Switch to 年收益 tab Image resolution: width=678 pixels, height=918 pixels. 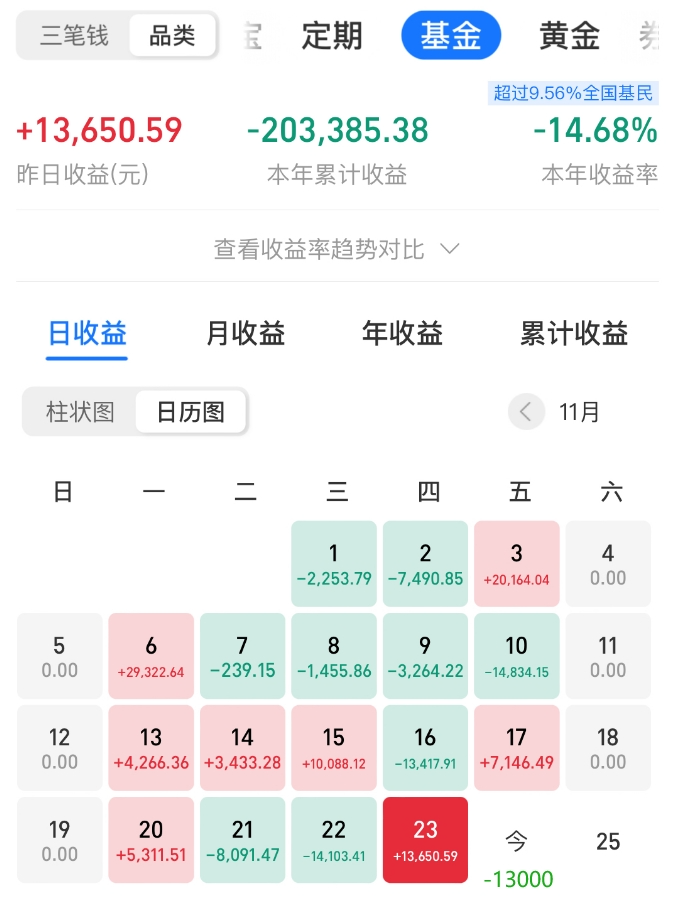pyautogui.click(x=402, y=334)
